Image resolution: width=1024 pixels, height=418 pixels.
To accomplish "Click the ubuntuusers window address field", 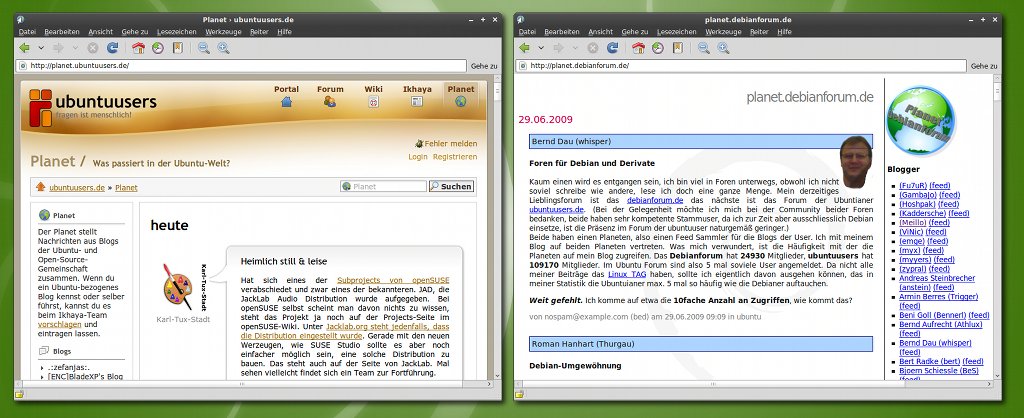I will pos(242,65).
